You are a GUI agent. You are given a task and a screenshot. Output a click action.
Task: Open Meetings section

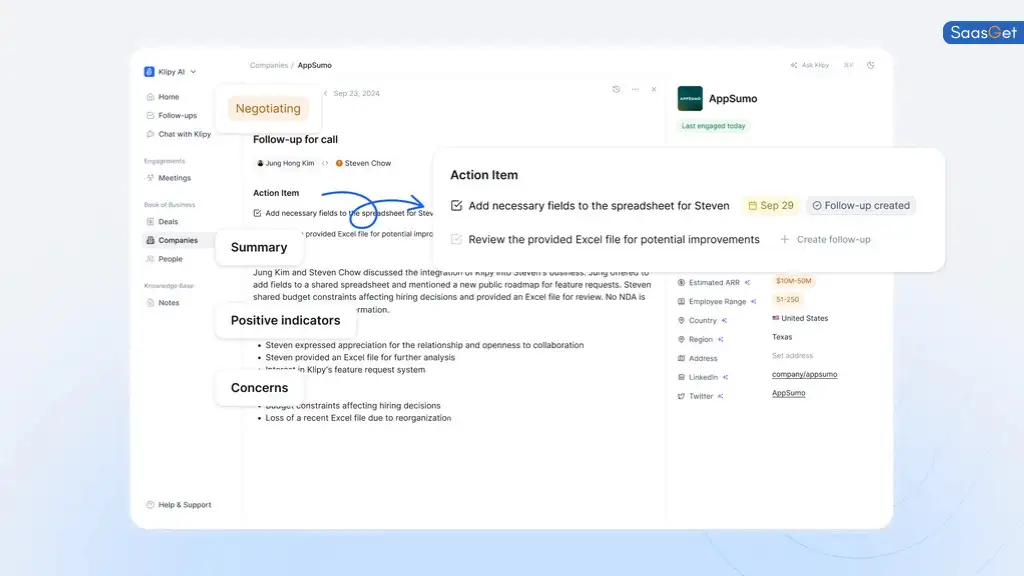(174, 178)
